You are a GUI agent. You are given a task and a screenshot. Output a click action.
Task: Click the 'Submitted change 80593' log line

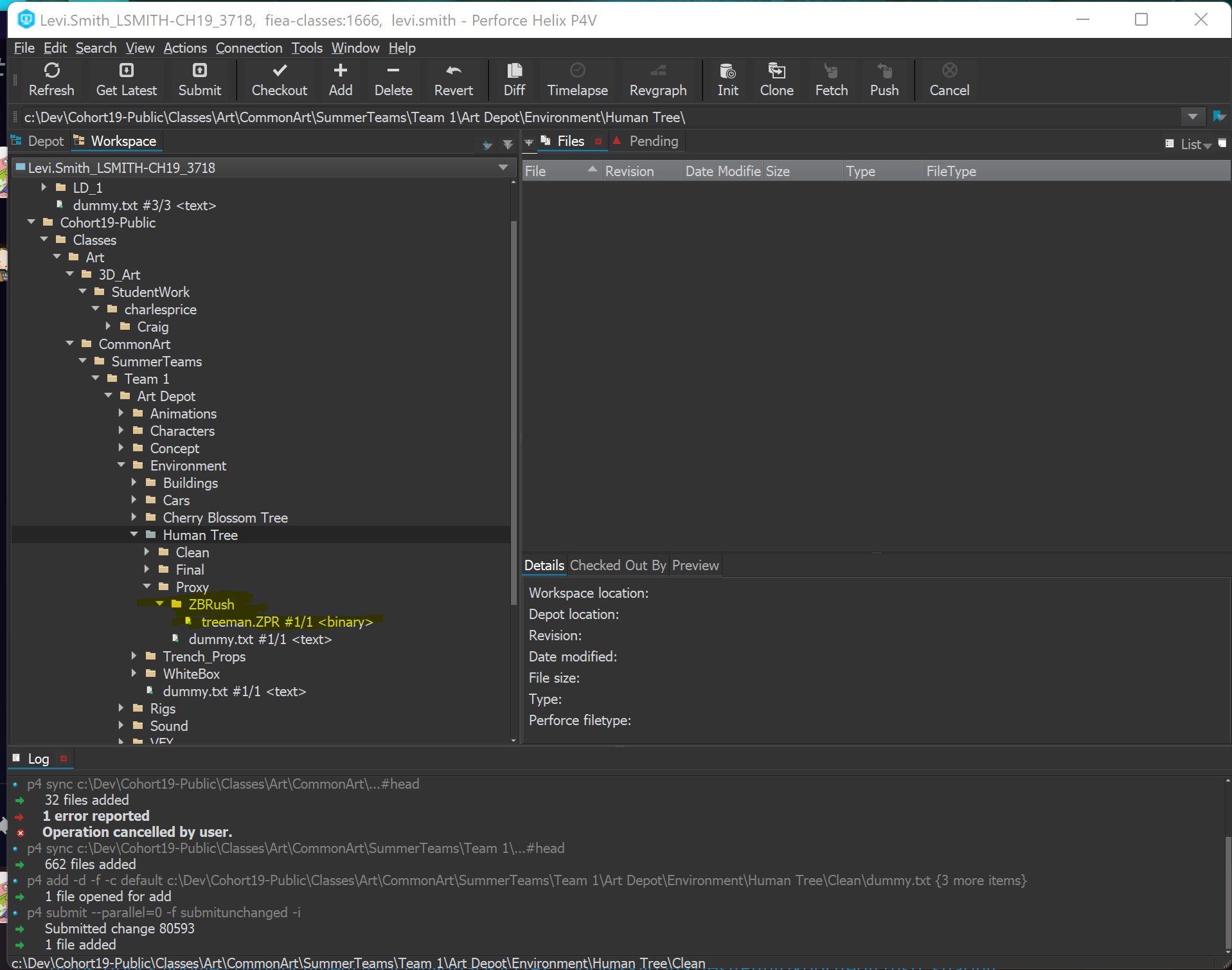tap(120, 928)
